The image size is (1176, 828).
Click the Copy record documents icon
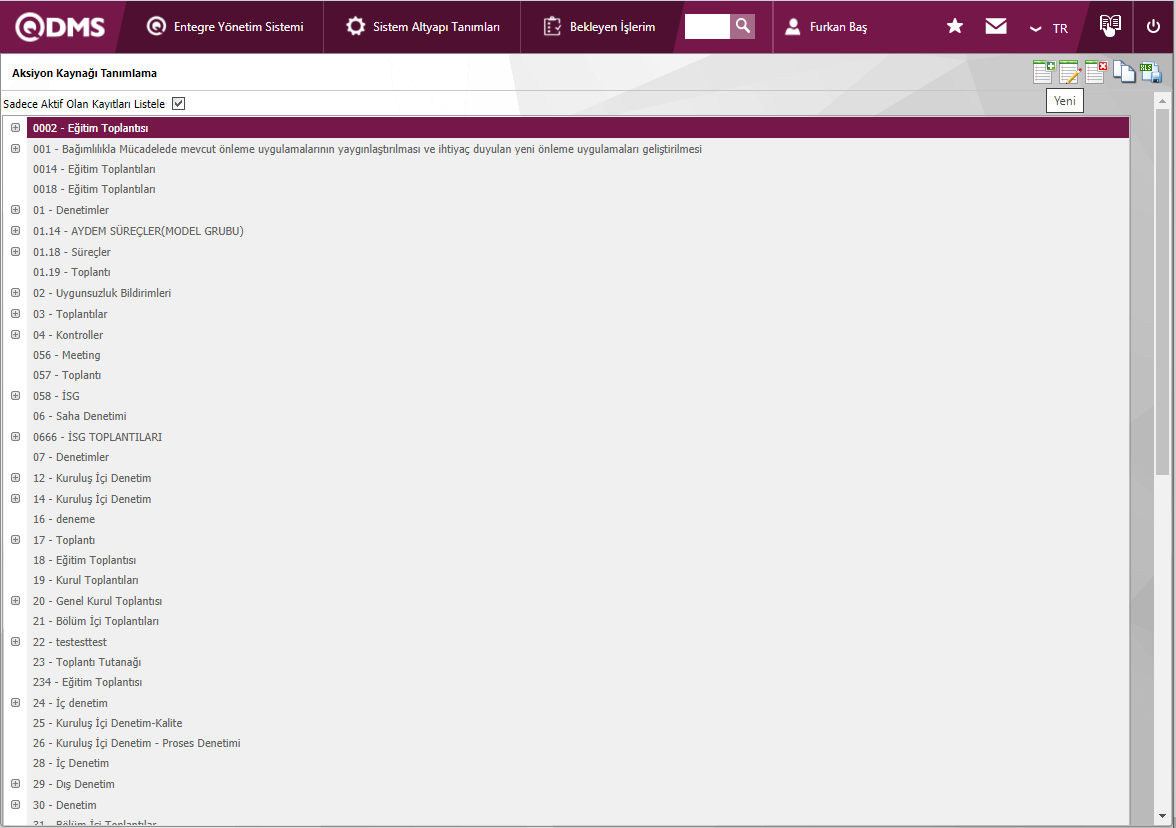(1124, 72)
